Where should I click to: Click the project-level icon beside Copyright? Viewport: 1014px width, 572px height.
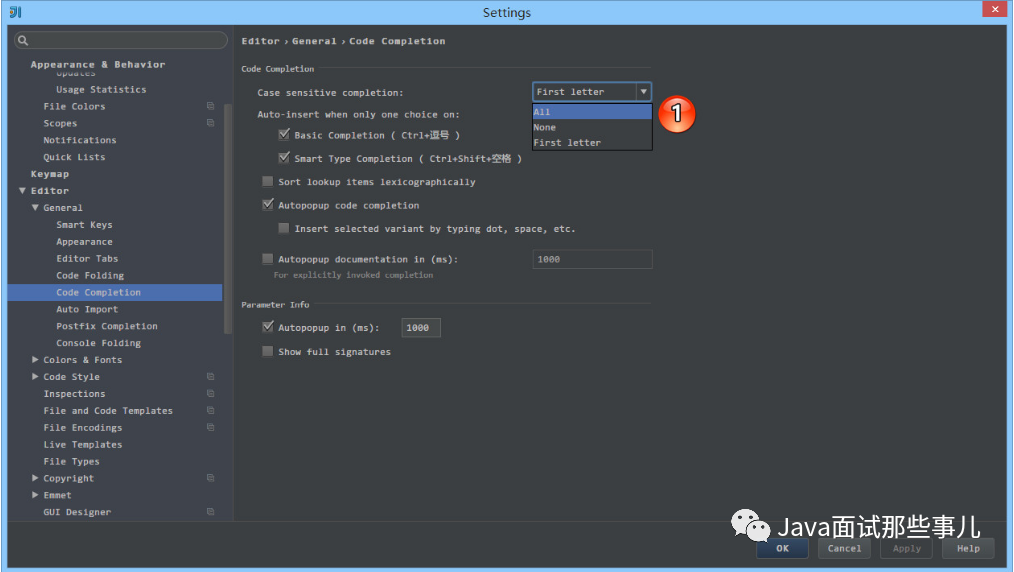[x=210, y=478]
